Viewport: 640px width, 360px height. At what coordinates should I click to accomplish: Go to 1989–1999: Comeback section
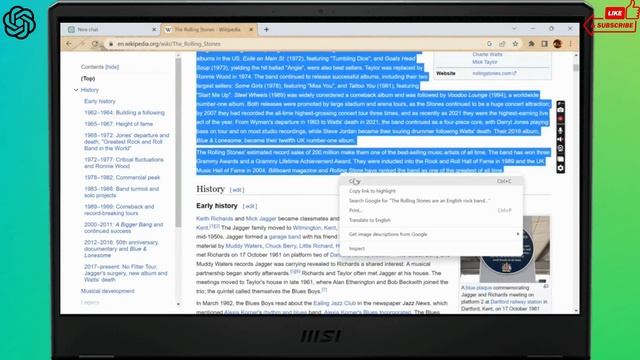tap(119, 210)
